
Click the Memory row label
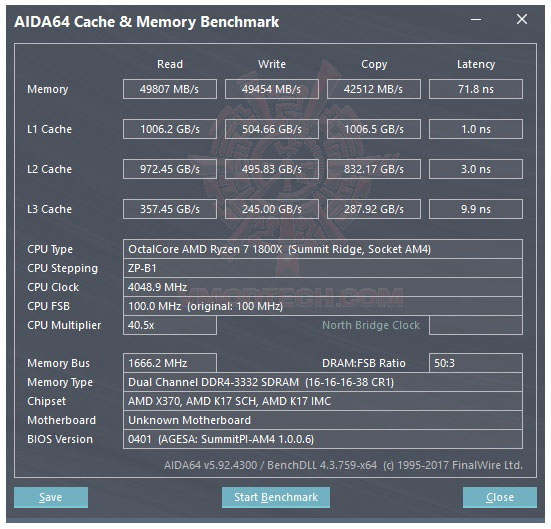tap(47, 89)
